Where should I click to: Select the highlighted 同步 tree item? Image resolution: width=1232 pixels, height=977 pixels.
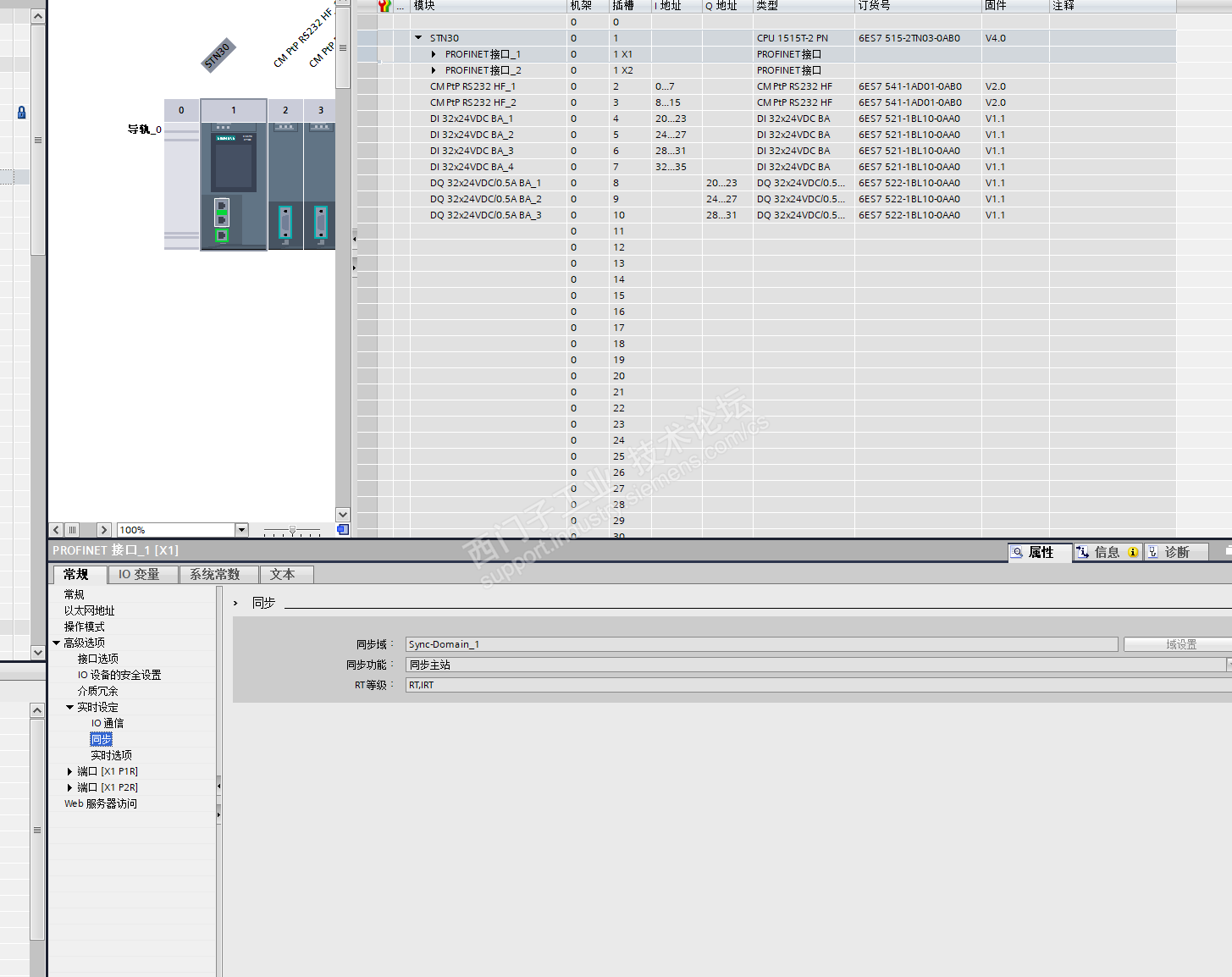coord(102,739)
